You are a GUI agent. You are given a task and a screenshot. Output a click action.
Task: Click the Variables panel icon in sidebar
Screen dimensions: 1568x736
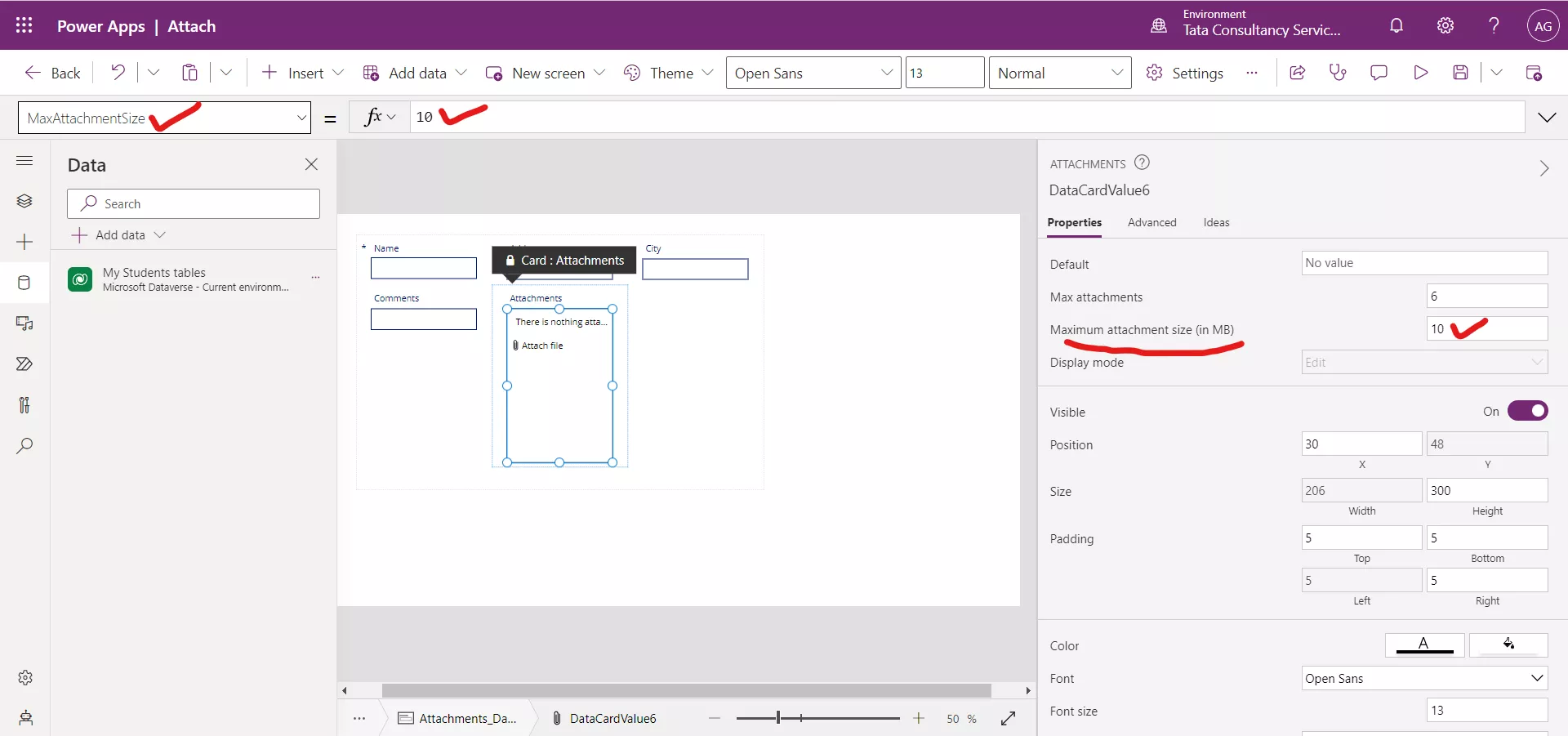(x=24, y=405)
